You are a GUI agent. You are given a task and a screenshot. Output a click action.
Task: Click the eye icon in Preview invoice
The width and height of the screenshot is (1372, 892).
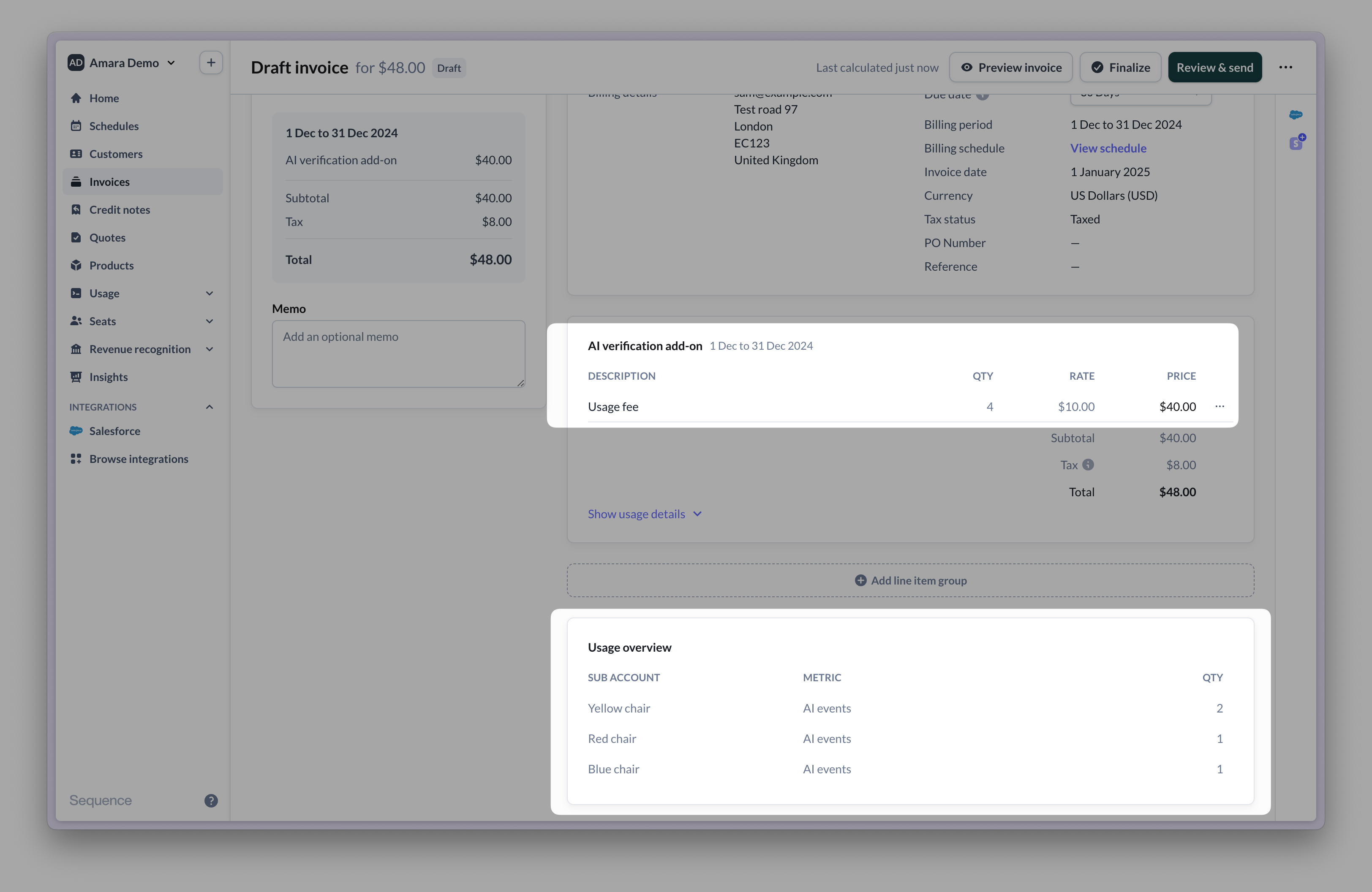[967, 68]
